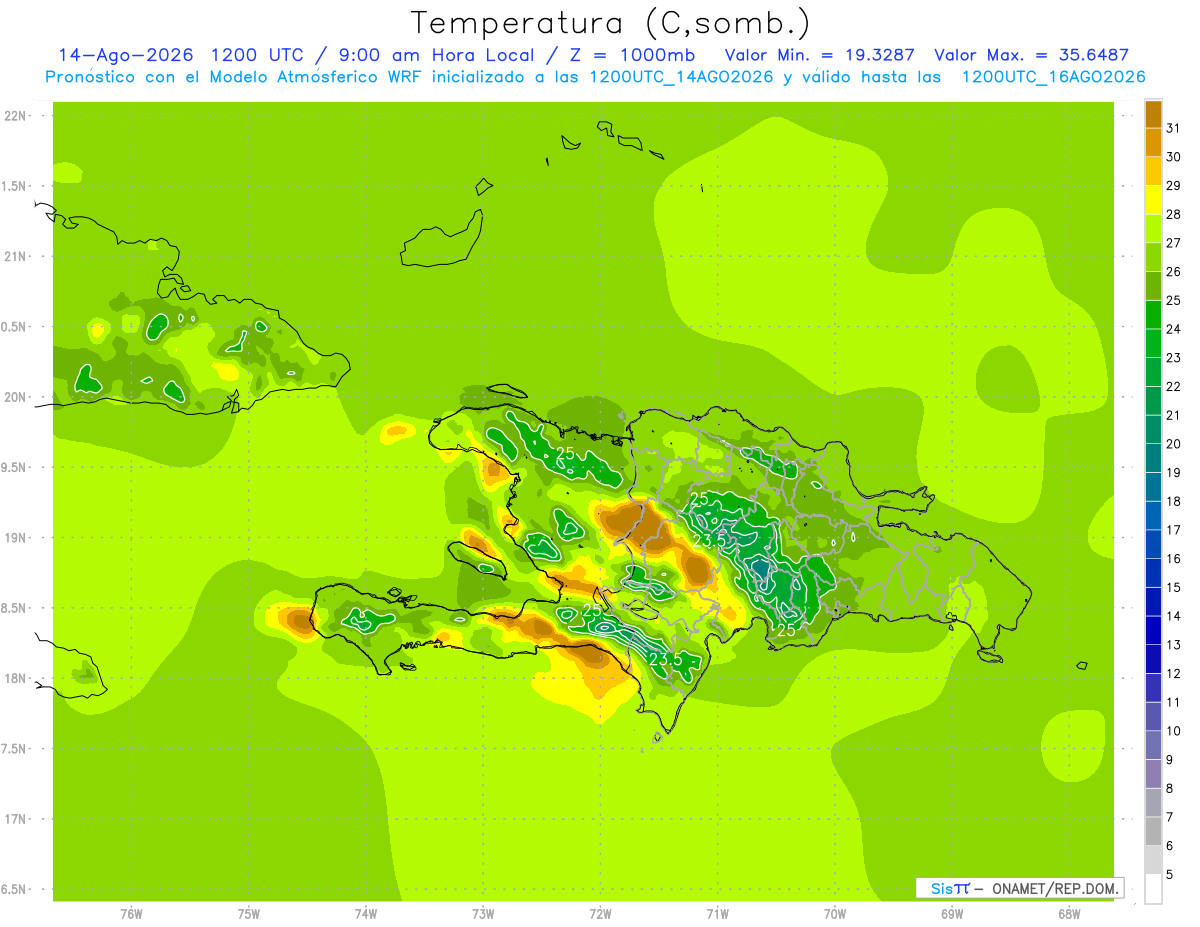This screenshot has width=1200, height=927.
Task: Click the 69W longitude axis label
Action: [x=952, y=914]
